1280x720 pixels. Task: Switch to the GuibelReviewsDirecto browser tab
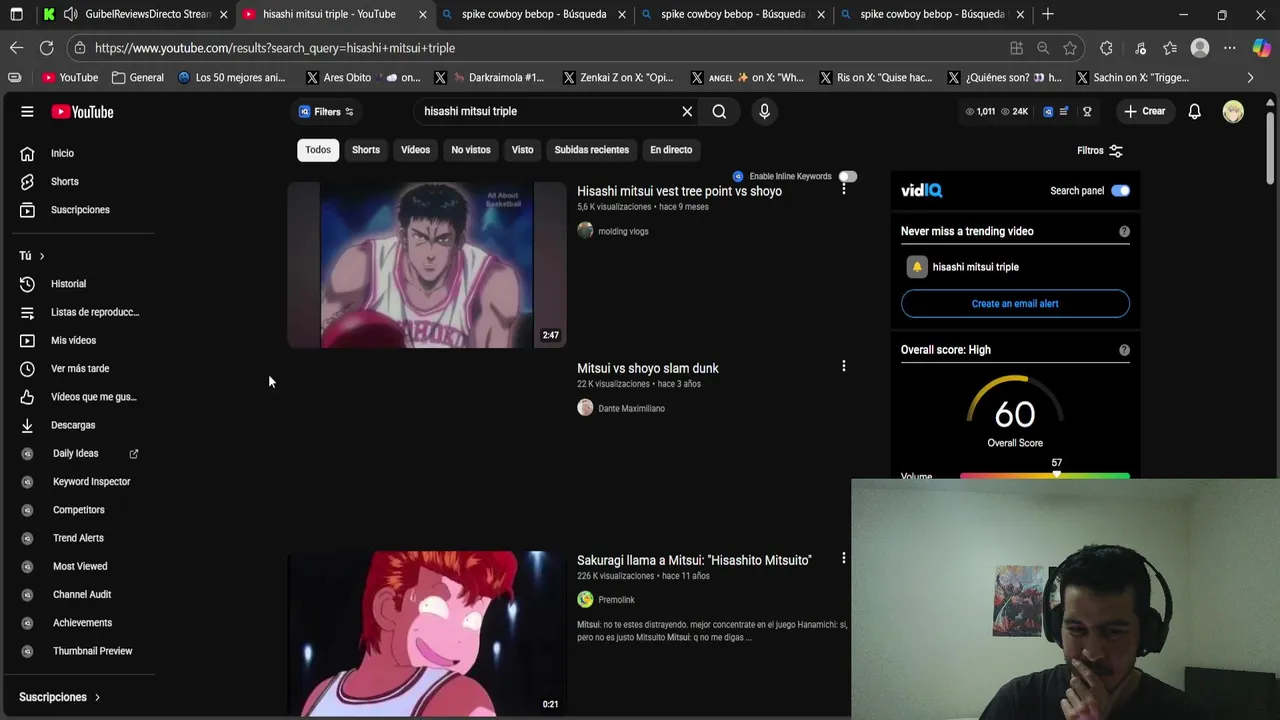pos(136,14)
